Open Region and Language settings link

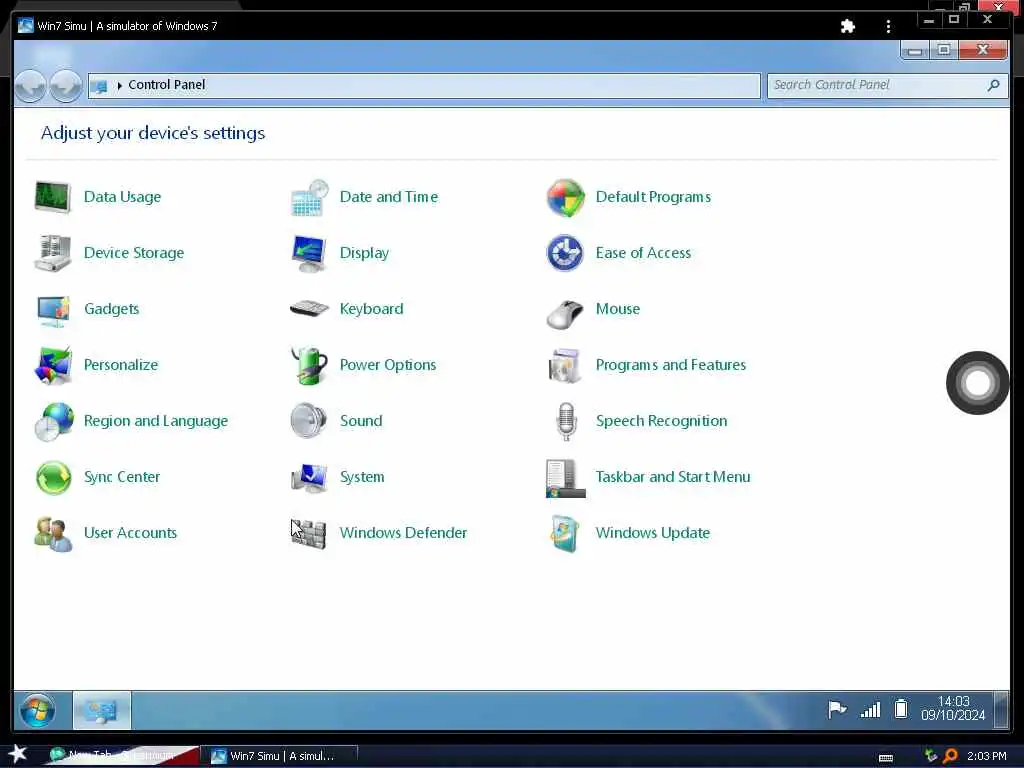[156, 421]
